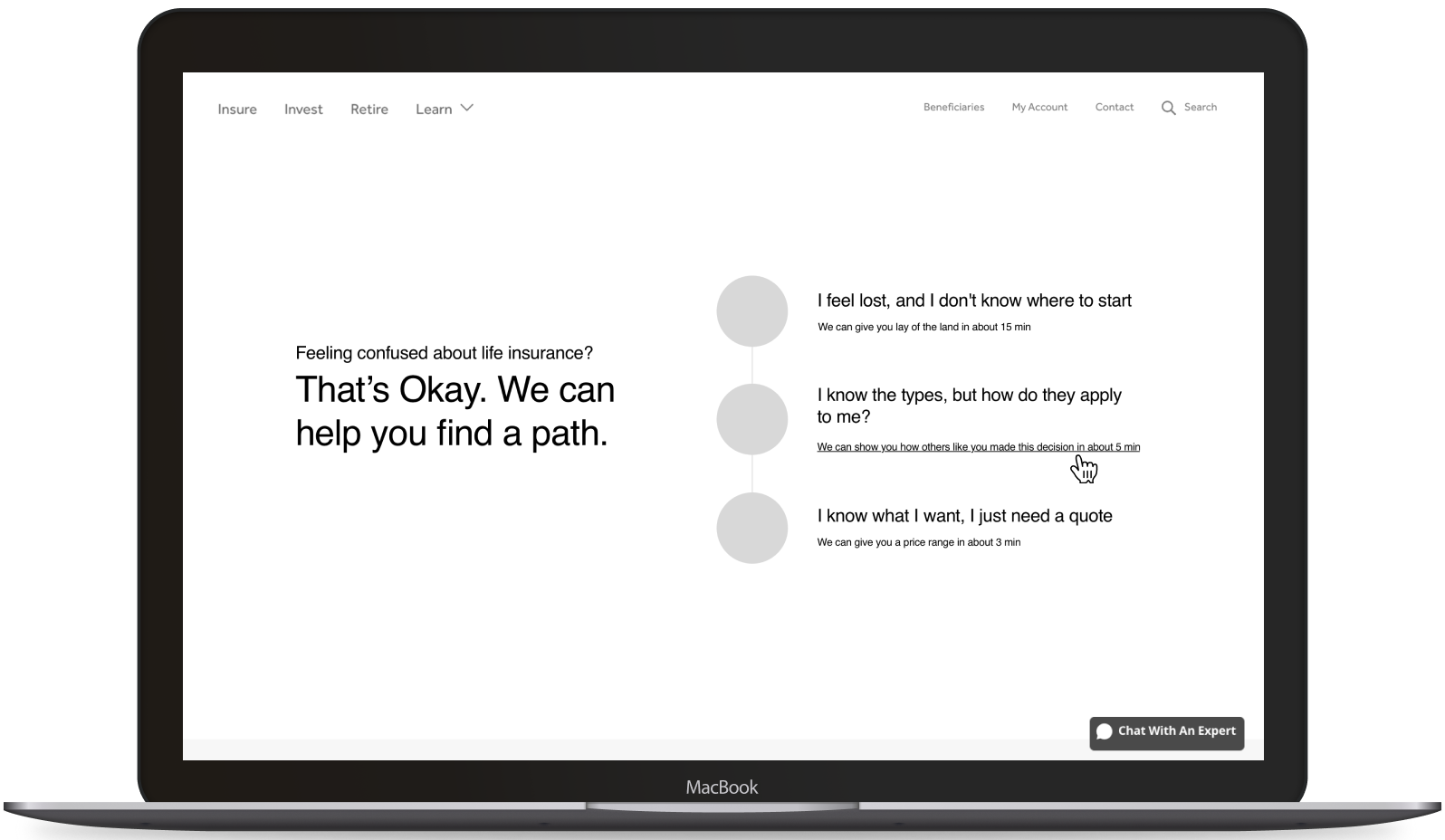
Task: Select the circle beside 'I know the types'
Action: click(751, 419)
